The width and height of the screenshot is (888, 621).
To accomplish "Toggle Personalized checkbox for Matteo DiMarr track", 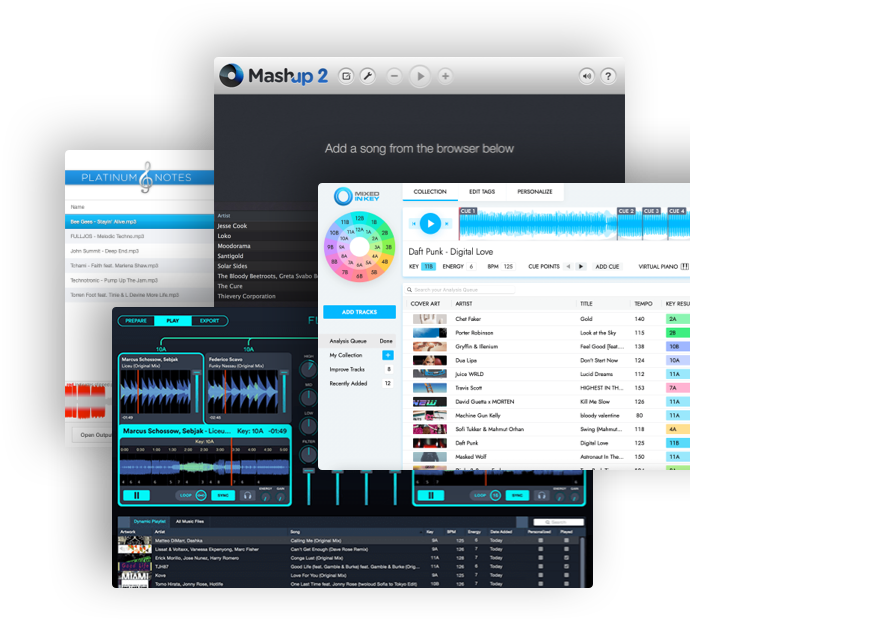I will click(x=541, y=541).
